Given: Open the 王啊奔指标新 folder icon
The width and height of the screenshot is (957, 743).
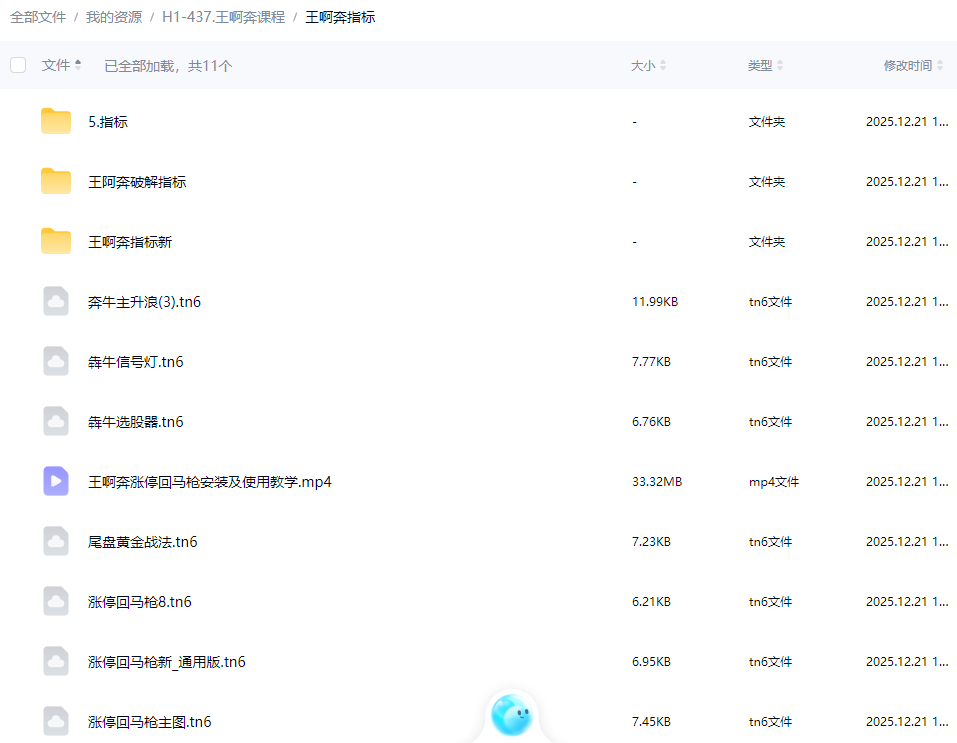Looking at the screenshot, I should click(x=56, y=241).
